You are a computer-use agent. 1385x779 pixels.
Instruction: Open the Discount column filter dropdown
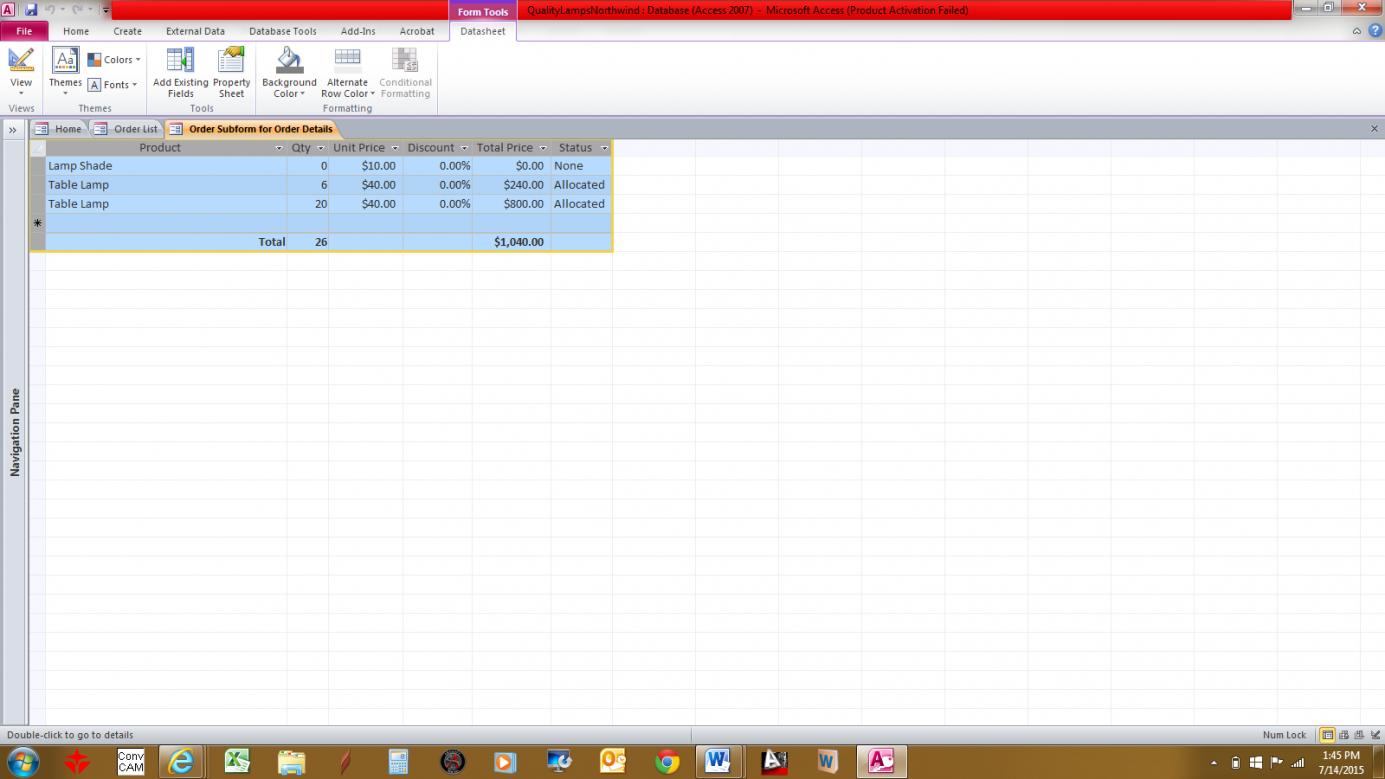click(464, 148)
